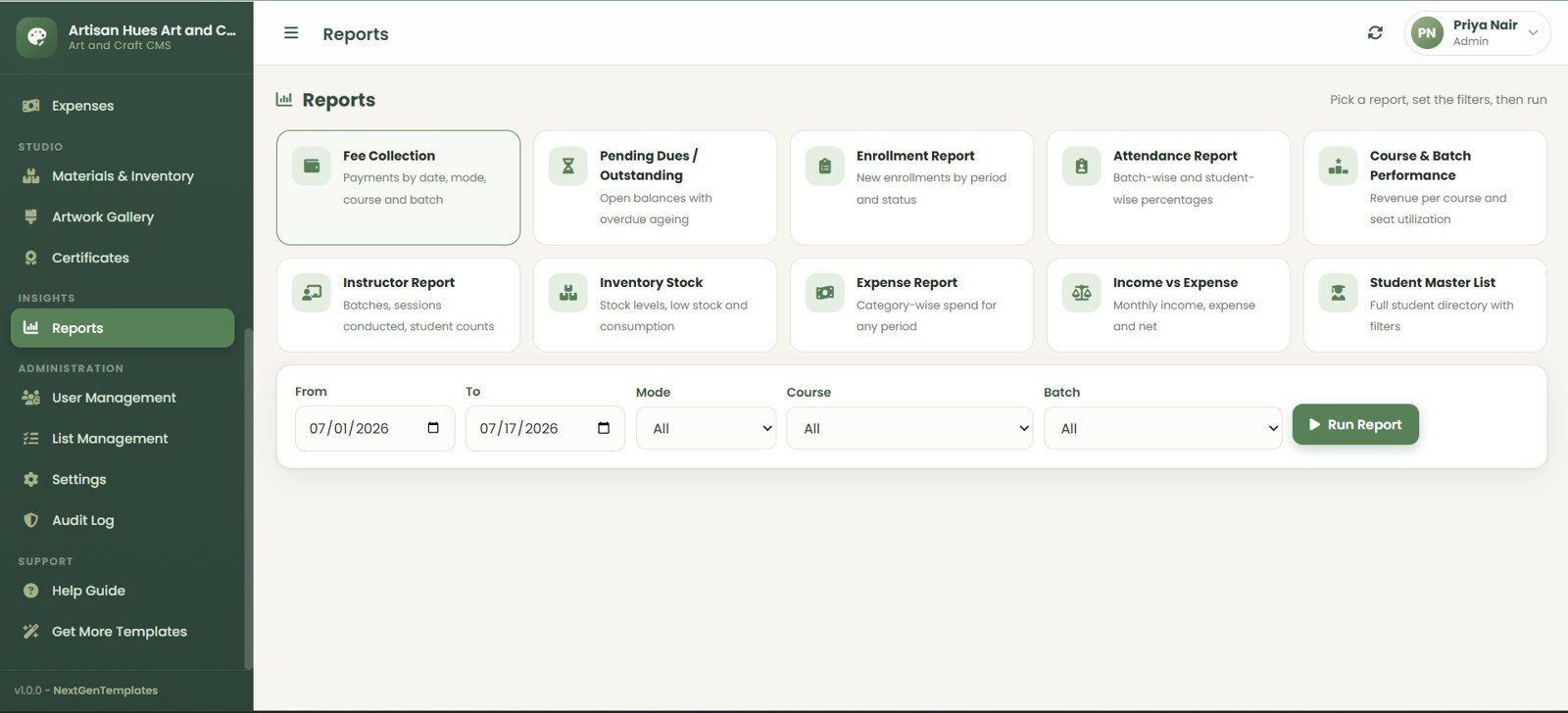Choose the Income vs Expense report

click(1168, 305)
